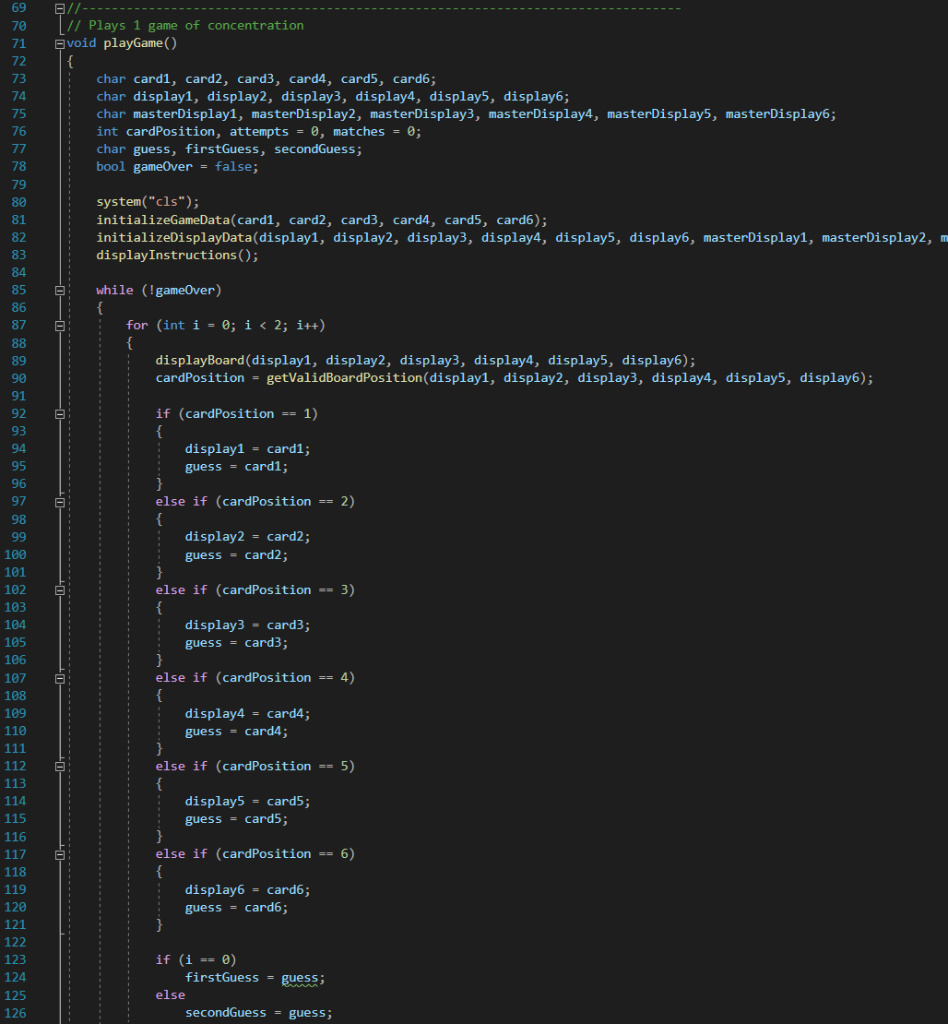Click line number 79
This screenshot has height=1024, width=948.
click(19, 185)
